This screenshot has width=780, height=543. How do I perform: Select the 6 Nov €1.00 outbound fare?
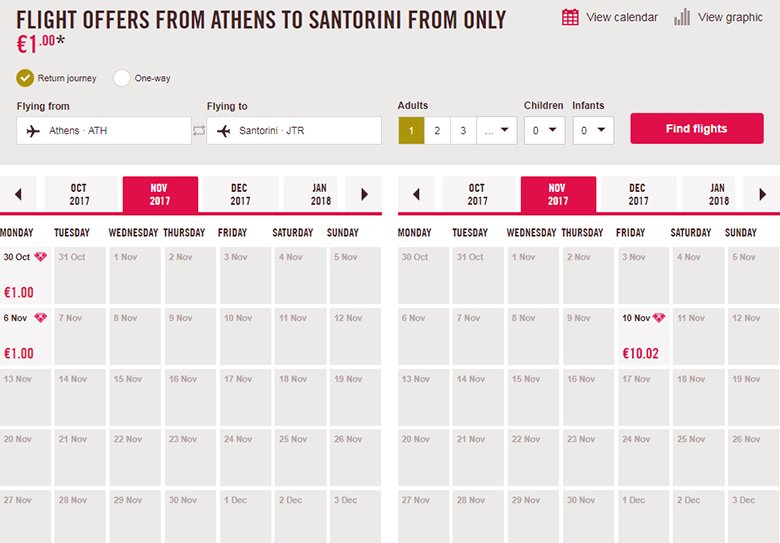click(x=26, y=337)
